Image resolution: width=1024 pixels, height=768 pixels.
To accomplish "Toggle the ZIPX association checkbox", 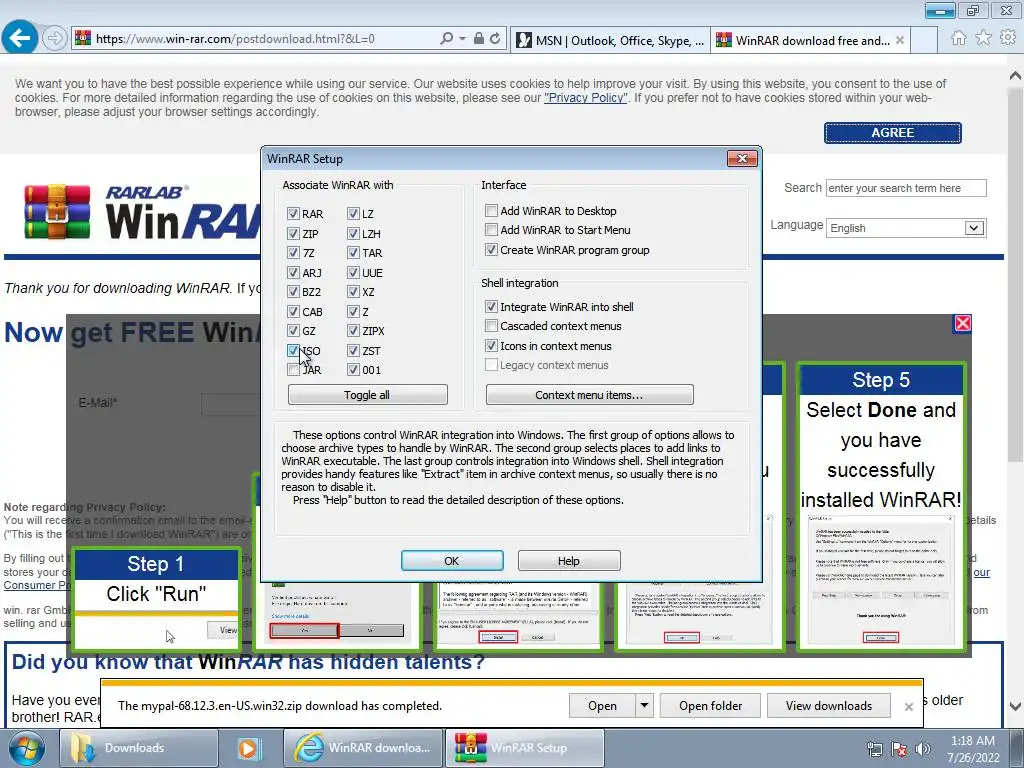I will point(353,331).
